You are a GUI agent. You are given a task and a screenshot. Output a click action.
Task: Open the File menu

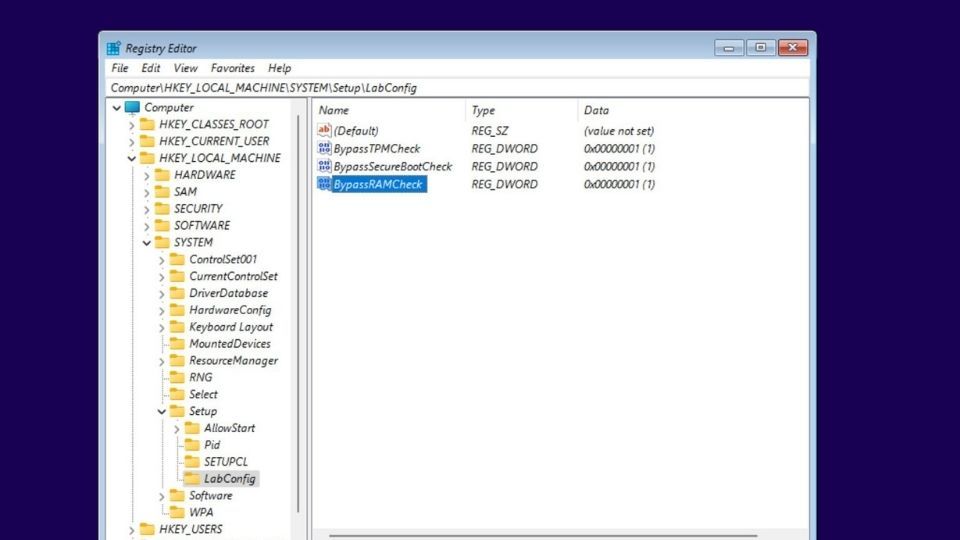[x=119, y=68]
